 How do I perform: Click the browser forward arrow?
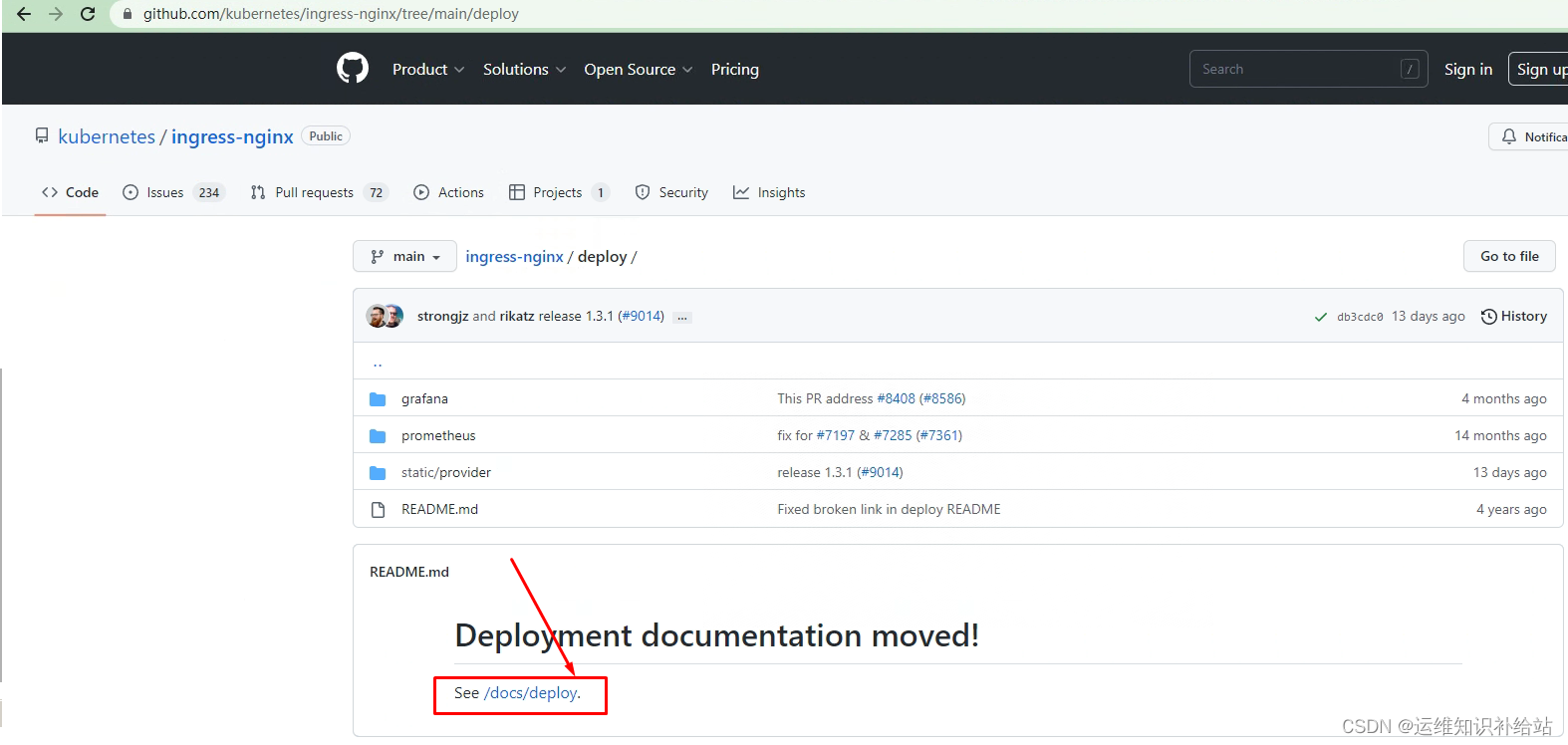pos(56,14)
